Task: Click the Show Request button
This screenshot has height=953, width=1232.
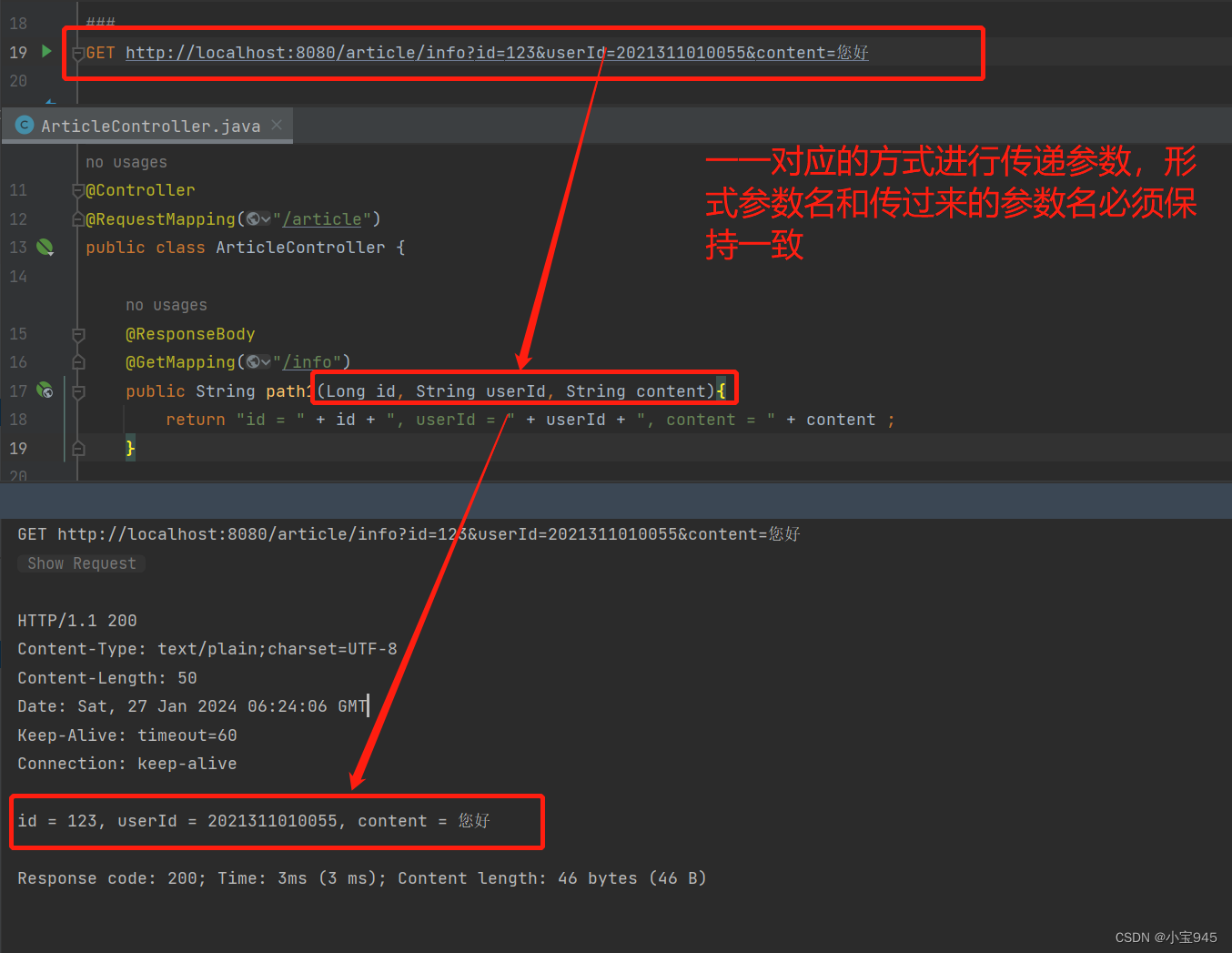Action: 82,563
